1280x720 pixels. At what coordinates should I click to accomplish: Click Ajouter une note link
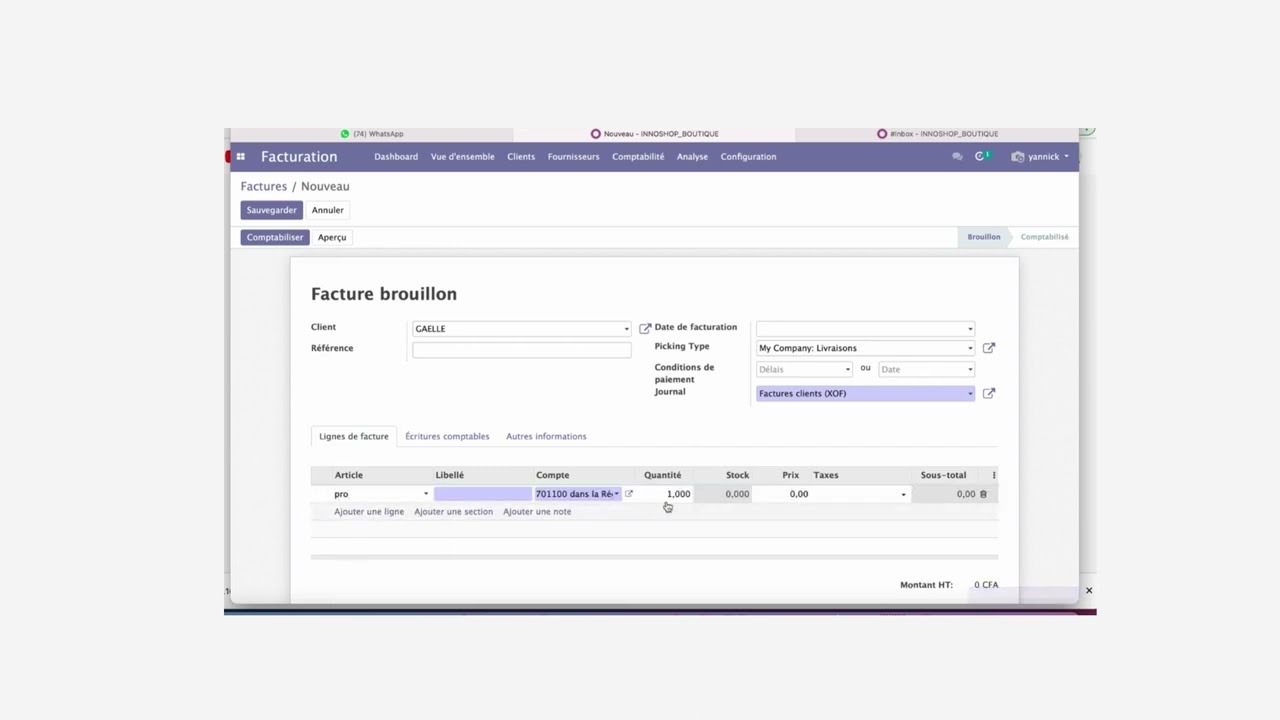[x=537, y=512]
